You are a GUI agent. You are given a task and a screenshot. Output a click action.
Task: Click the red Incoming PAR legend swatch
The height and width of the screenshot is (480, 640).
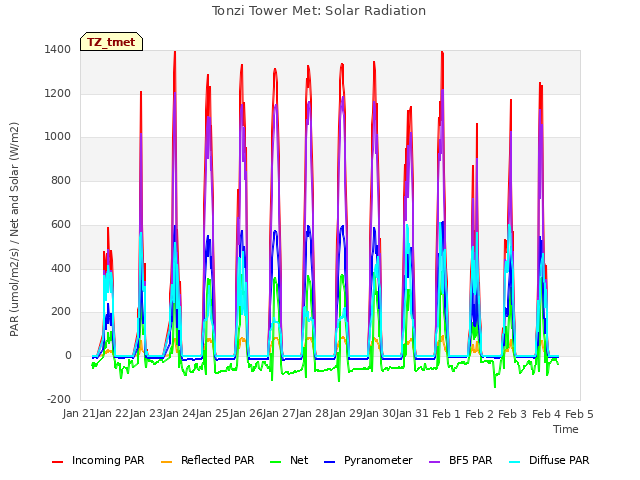click(x=58, y=462)
